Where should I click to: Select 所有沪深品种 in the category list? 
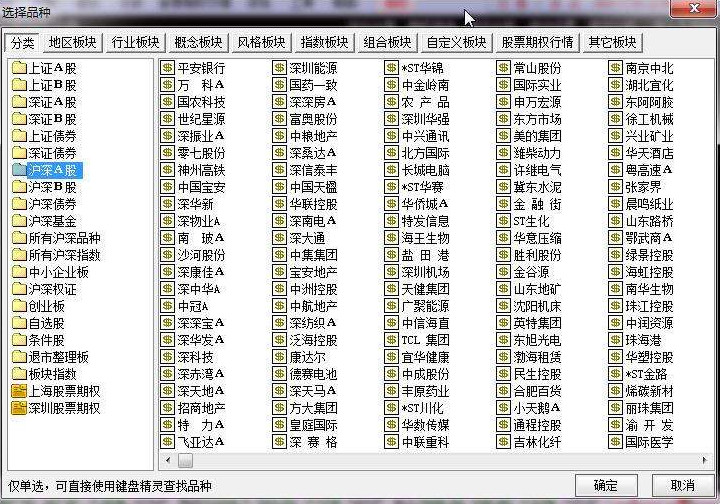click(x=64, y=238)
